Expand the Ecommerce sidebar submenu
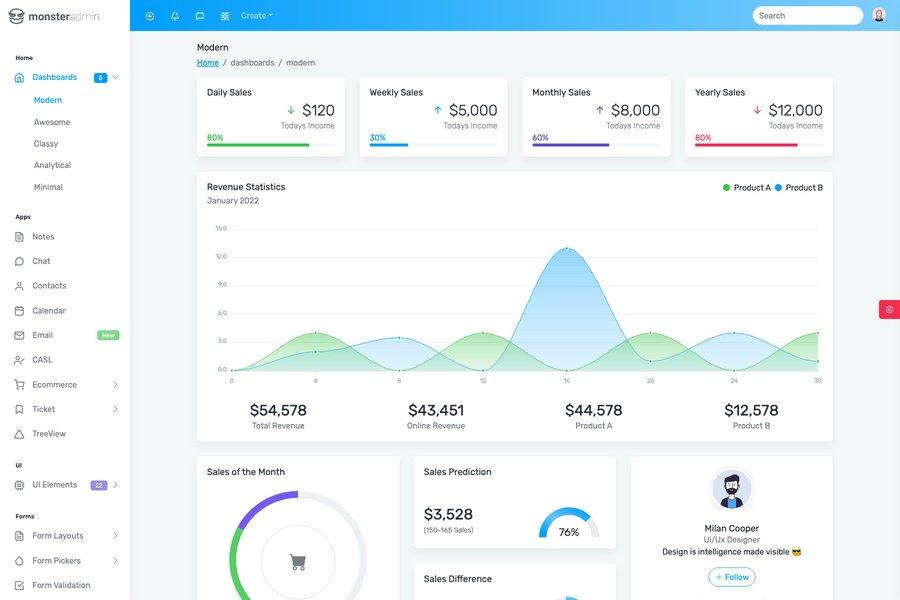 tap(114, 382)
